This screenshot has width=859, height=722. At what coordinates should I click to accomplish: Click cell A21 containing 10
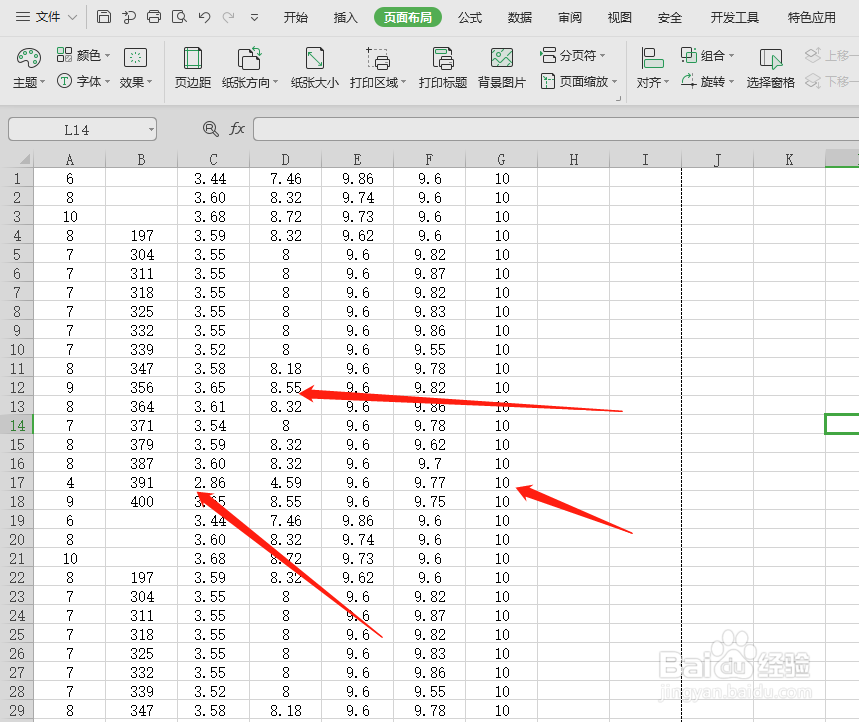pos(70,559)
